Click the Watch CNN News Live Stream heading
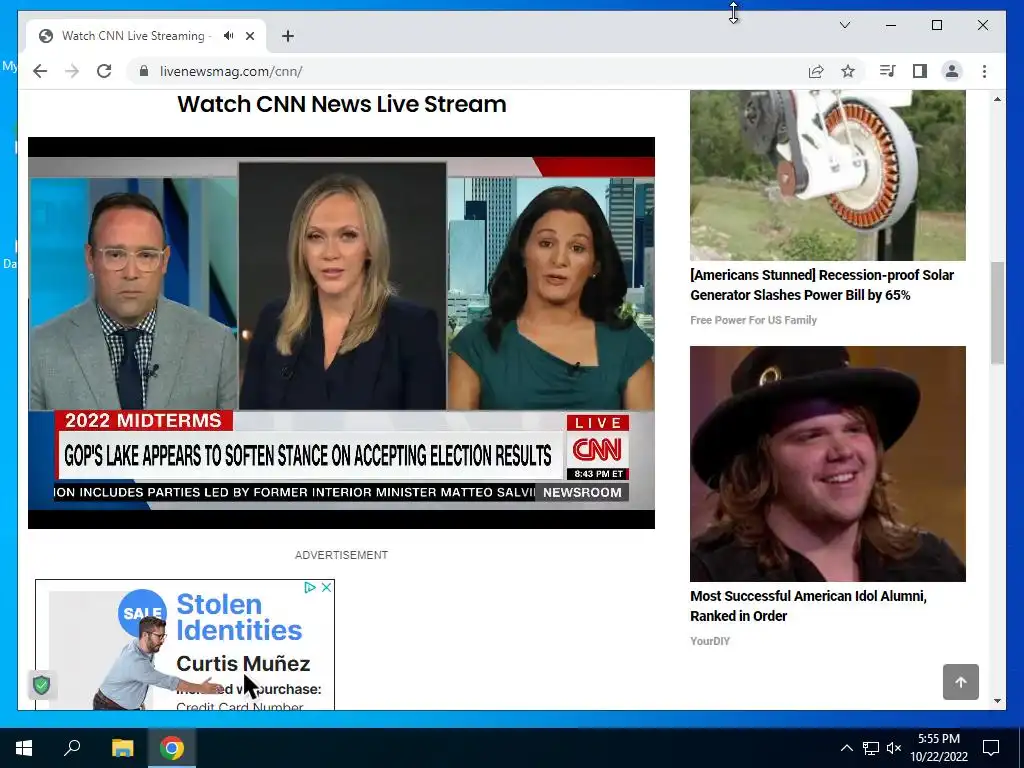Screen dimensions: 1024x768 point(342,104)
